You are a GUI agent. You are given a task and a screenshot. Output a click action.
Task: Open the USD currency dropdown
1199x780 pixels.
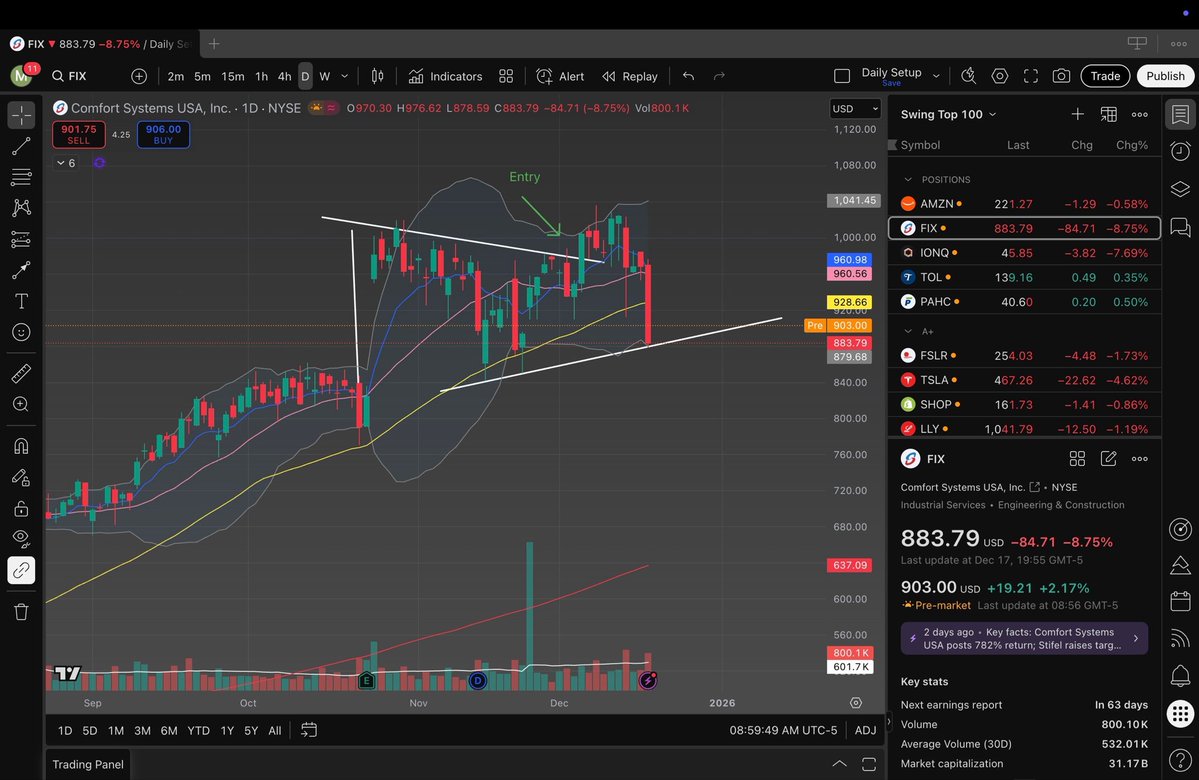[x=855, y=109]
